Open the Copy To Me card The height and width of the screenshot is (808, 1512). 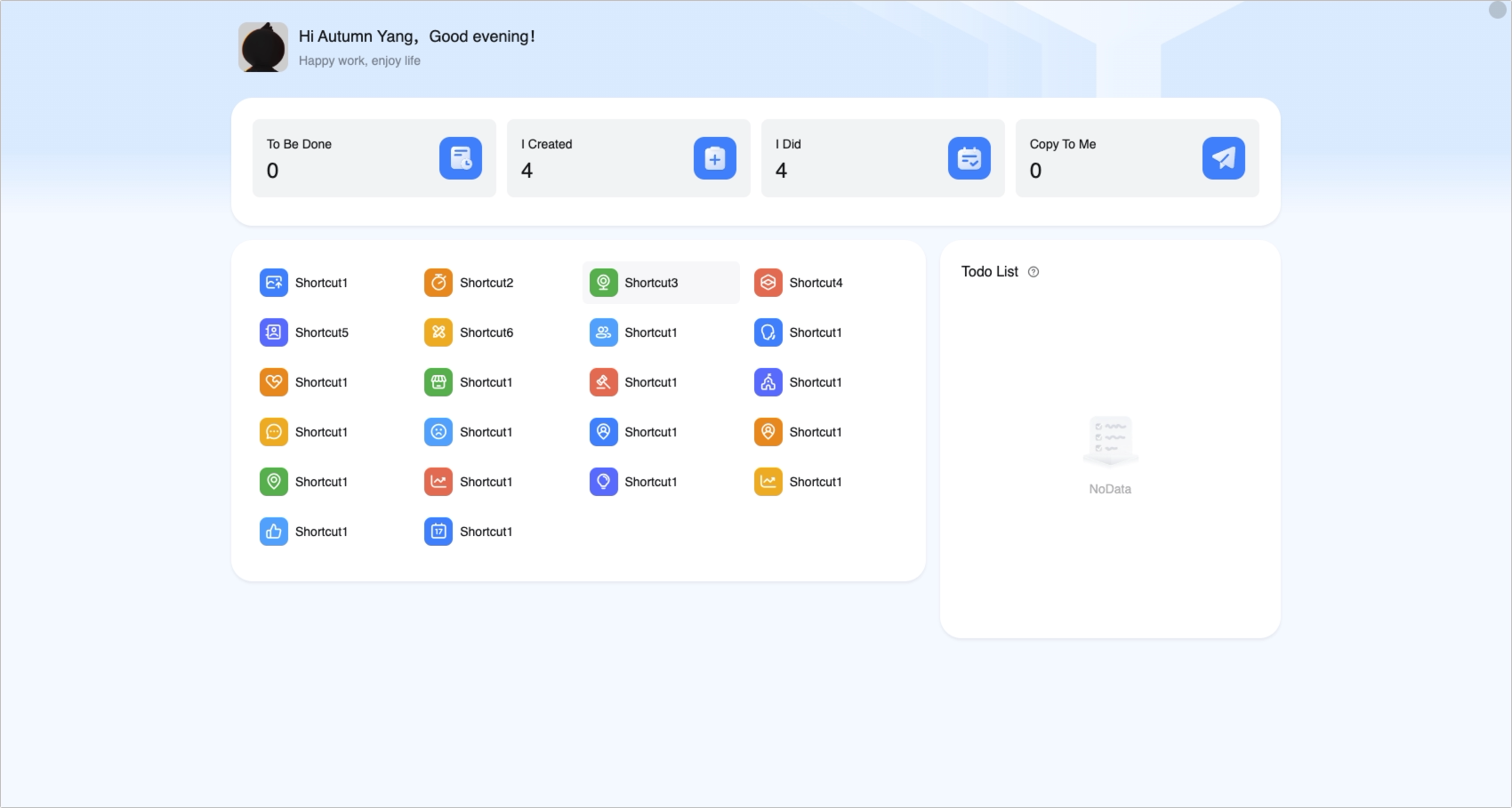[1138, 158]
